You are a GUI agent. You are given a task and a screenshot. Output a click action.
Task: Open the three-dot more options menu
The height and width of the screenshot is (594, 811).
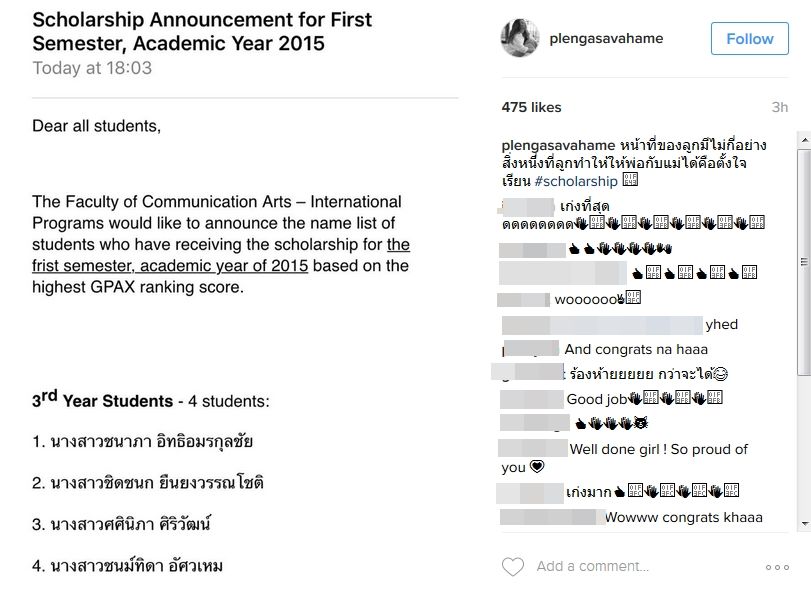pyautogui.click(x=777, y=567)
